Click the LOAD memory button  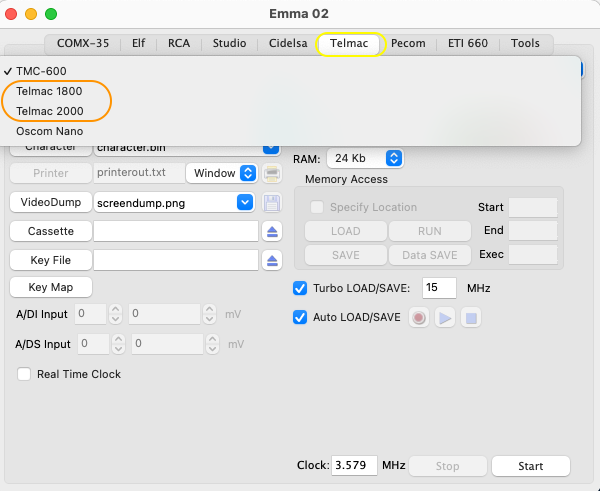[346, 231]
